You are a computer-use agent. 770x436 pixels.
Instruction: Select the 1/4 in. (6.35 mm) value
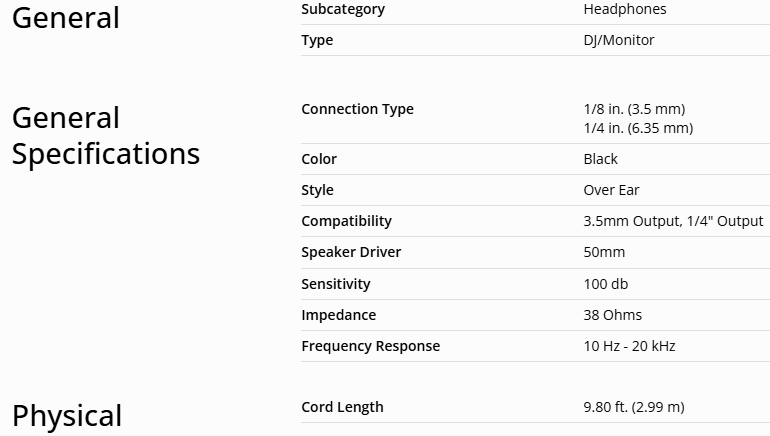(638, 128)
